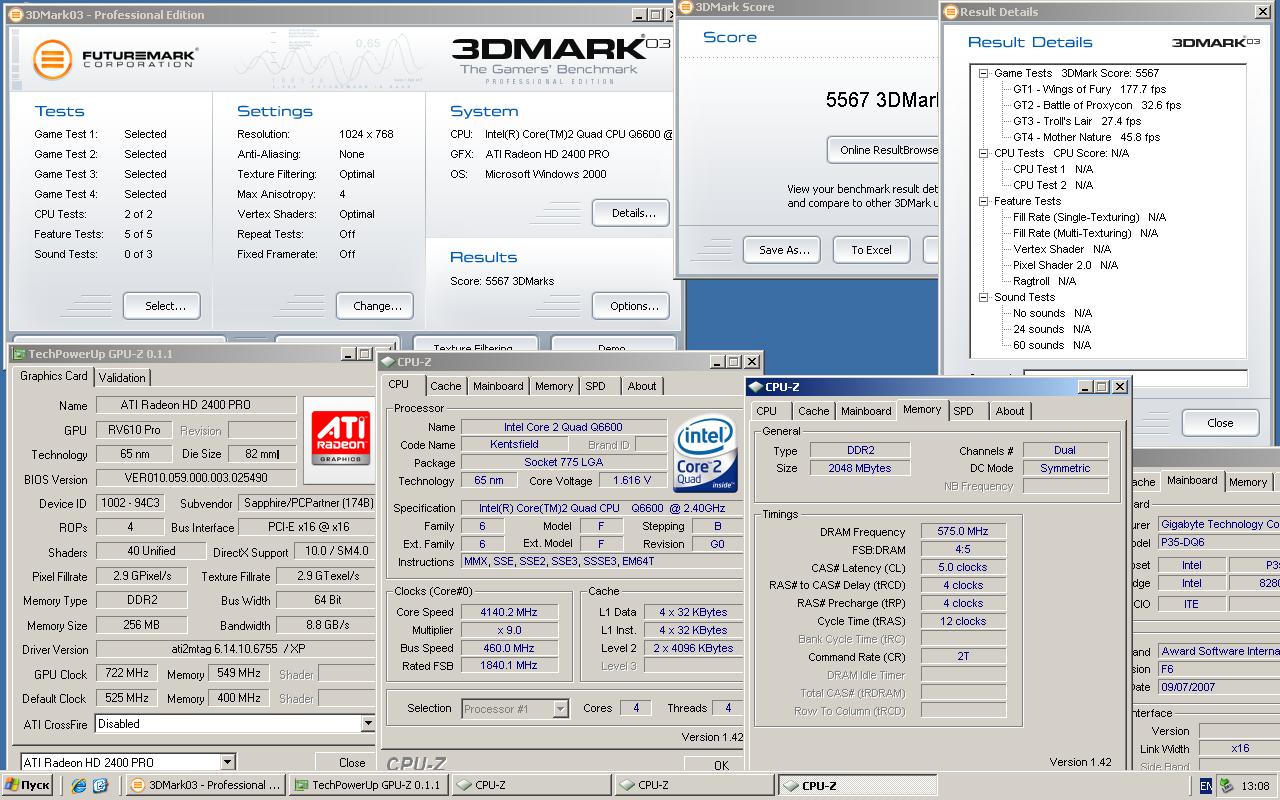This screenshot has height=800, width=1280.
Task: Switch to the SPD tab in the CPU-Z processor window
Action: click(x=595, y=386)
